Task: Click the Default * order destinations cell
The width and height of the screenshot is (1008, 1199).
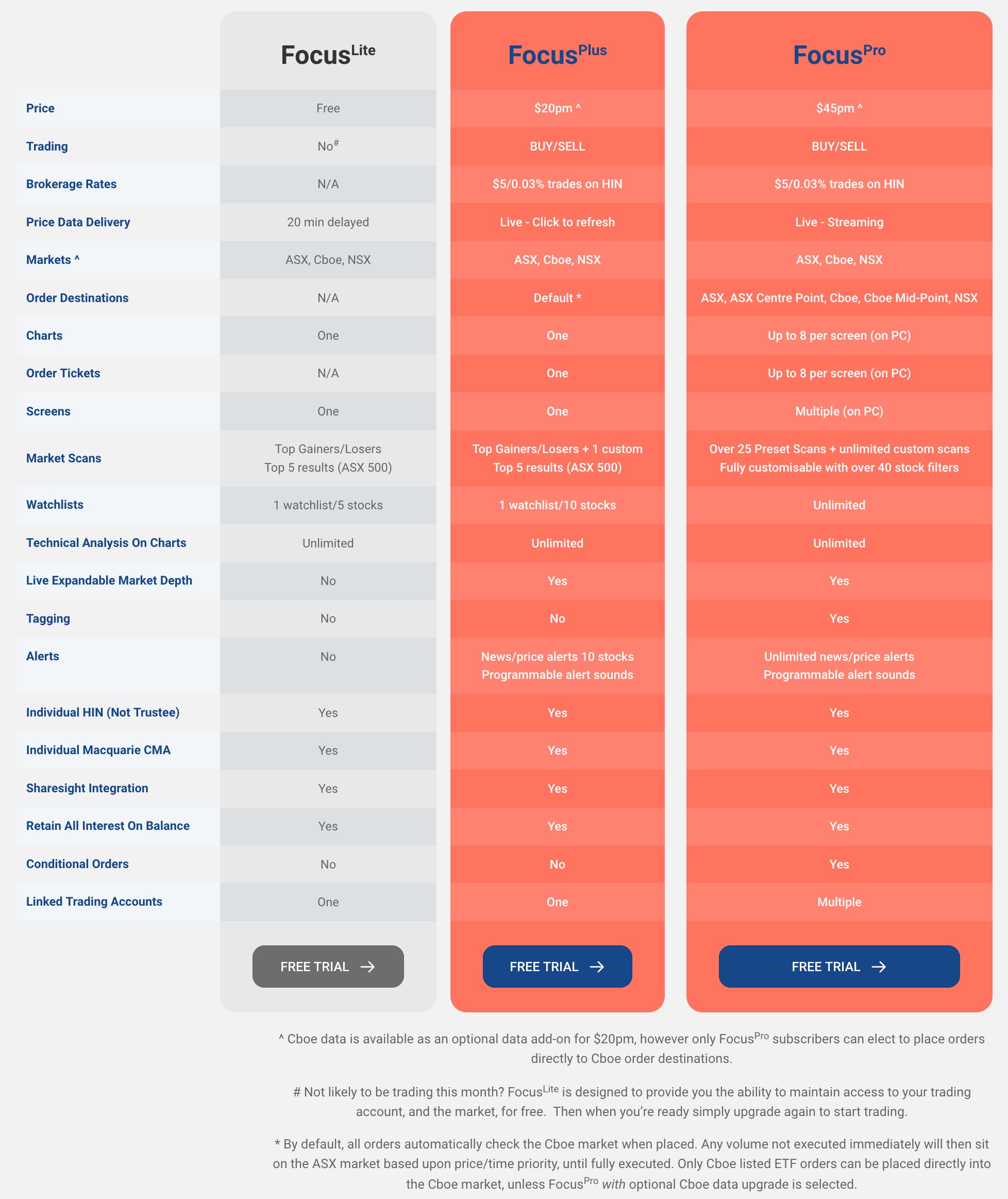Action: pos(557,298)
